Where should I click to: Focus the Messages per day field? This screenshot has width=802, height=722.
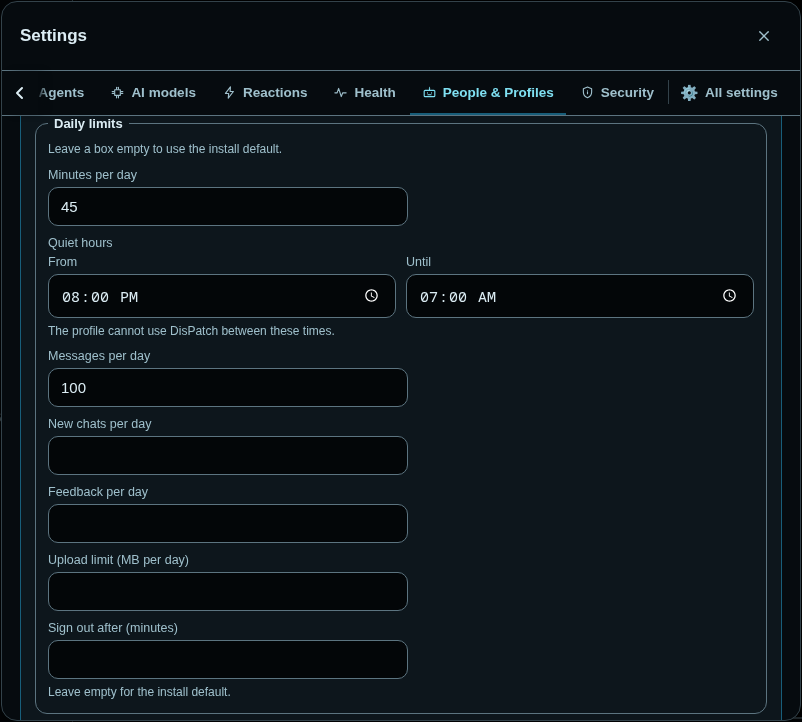[x=228, y=388]
